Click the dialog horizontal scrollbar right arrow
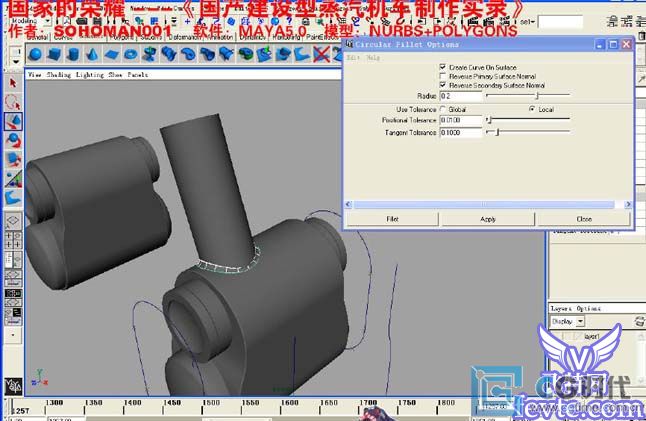The width and height of the screenshot is (646, 421). click(x=627, y=204)
